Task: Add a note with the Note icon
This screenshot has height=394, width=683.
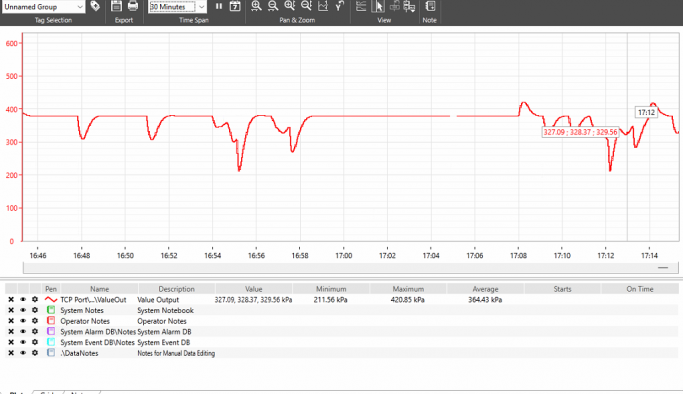Action: (x=429, y=6)
